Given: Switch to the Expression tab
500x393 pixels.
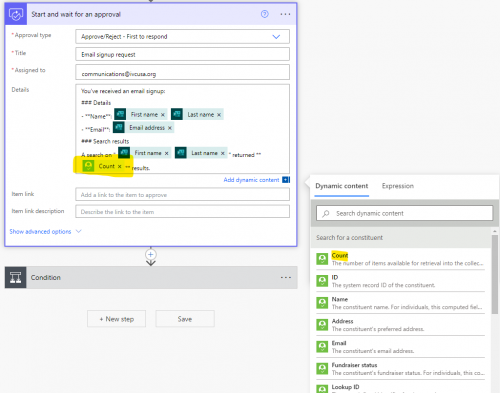Looking at the screenshot, I should pos(398,186).
